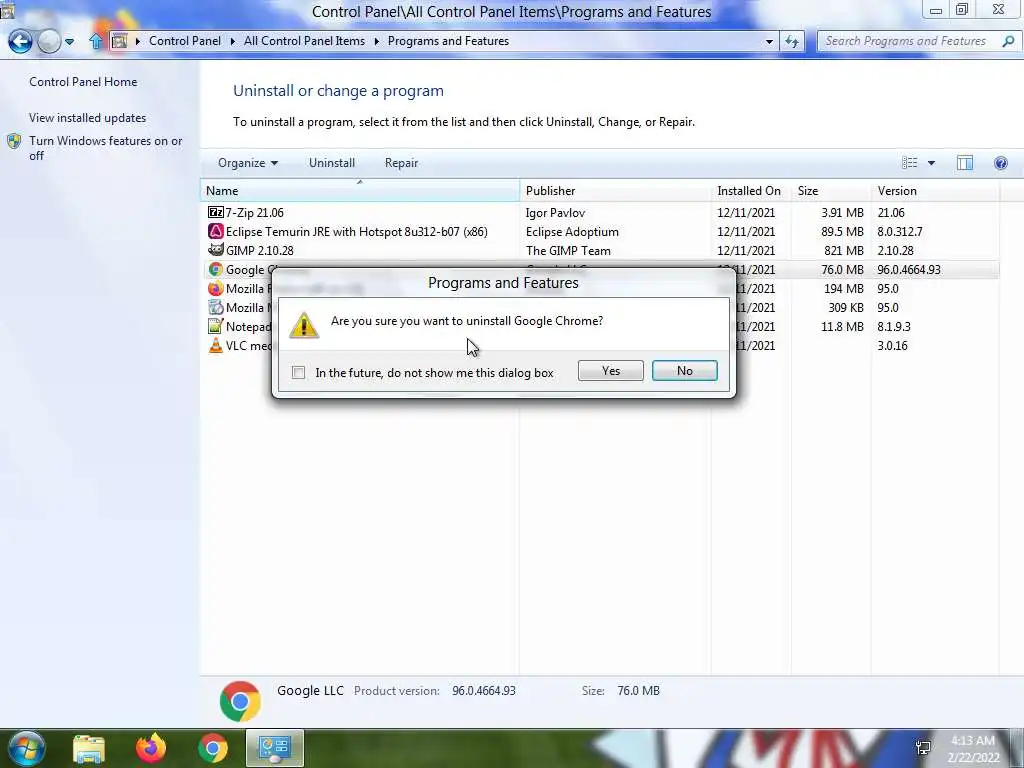This screenshot has height=768, width=1024.
Task: Click the Eclipse Adoptium publisher cell
Action: (x=572, y=231)
